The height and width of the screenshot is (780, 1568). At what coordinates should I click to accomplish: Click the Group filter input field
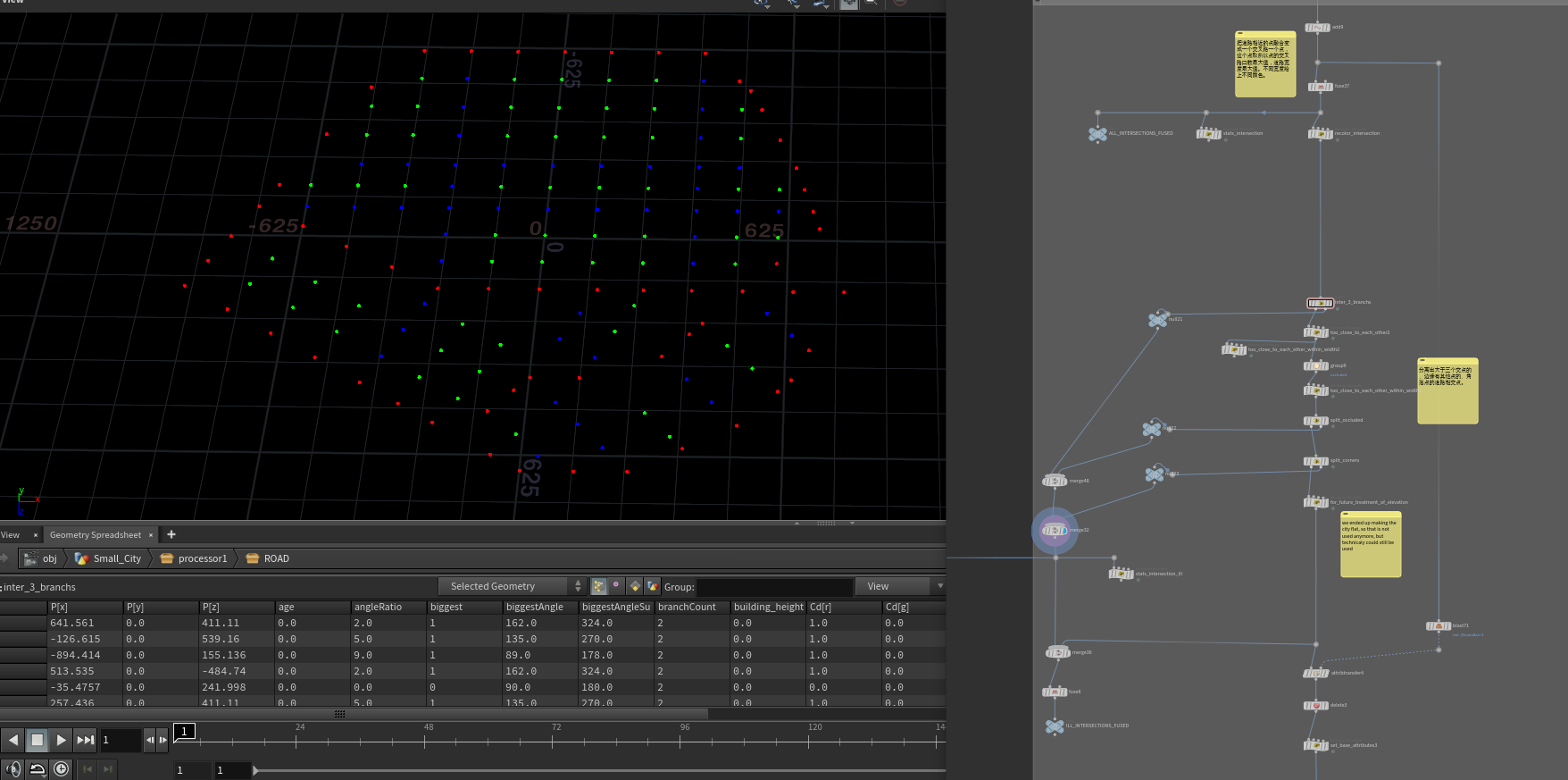[x=774, y=587]
